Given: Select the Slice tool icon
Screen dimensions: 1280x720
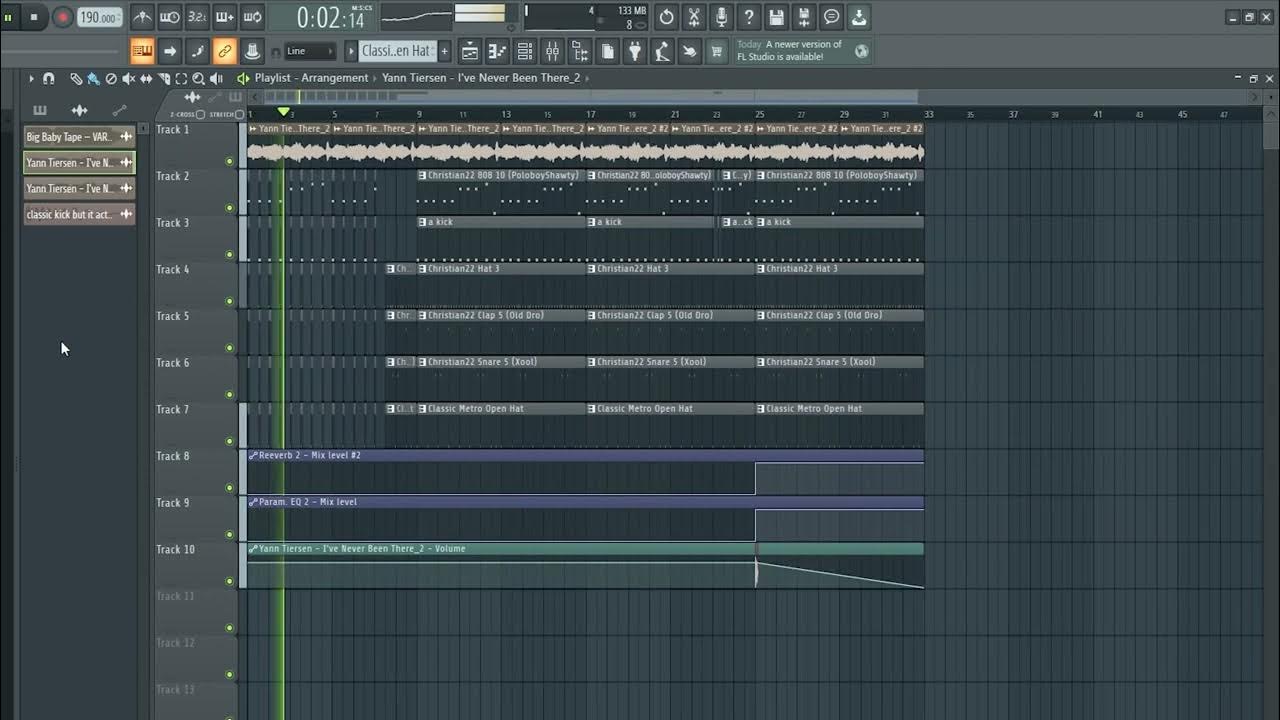Looking at the screenshot, I should click(164, 78).
